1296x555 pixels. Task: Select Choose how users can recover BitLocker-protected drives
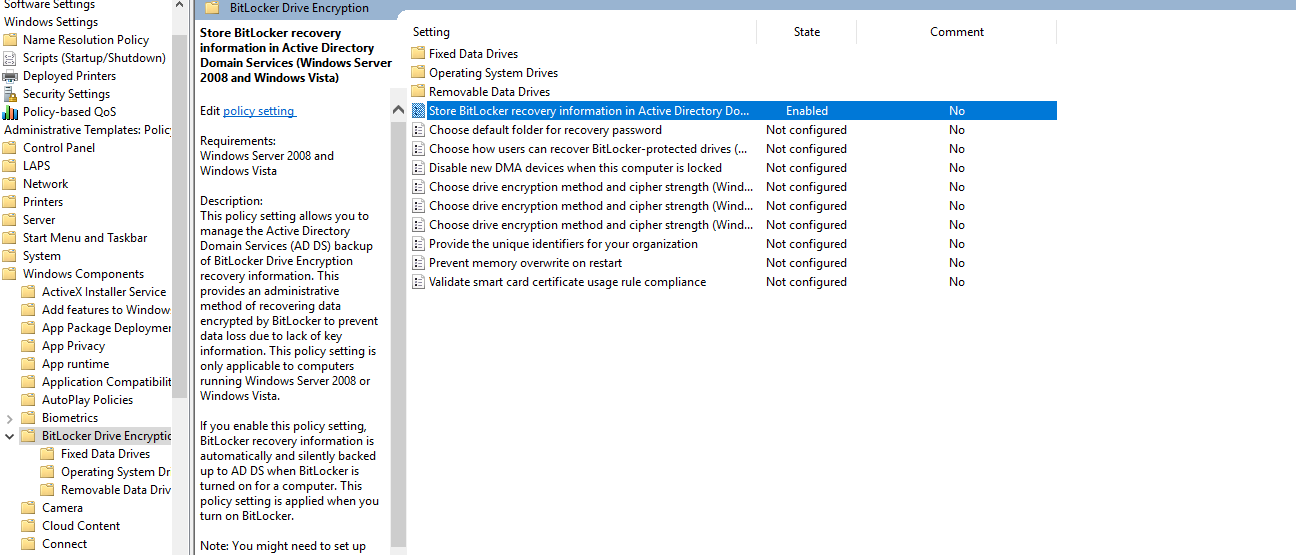(588, 149)
